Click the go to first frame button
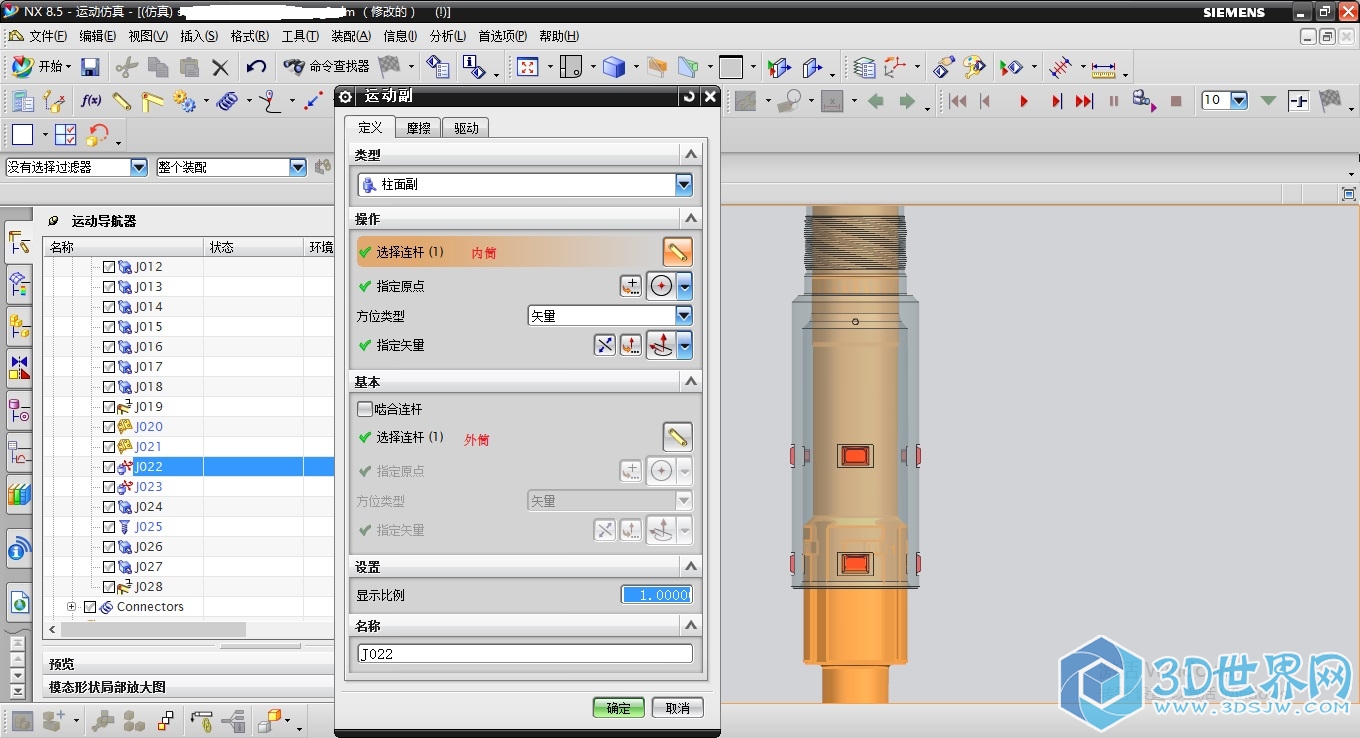 [x=958, y=101]
